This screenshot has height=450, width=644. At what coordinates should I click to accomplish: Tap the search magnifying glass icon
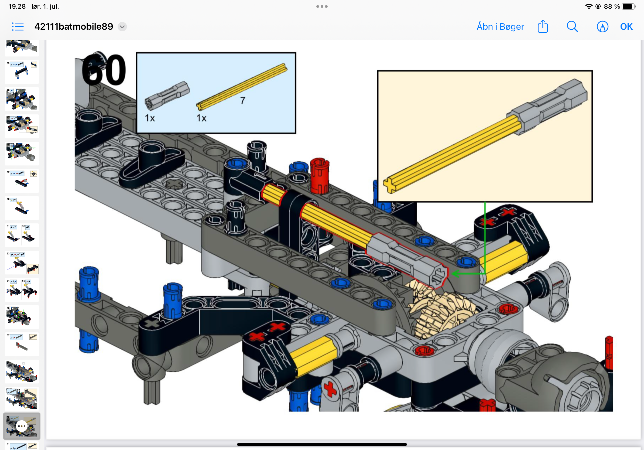pos(571,26)
